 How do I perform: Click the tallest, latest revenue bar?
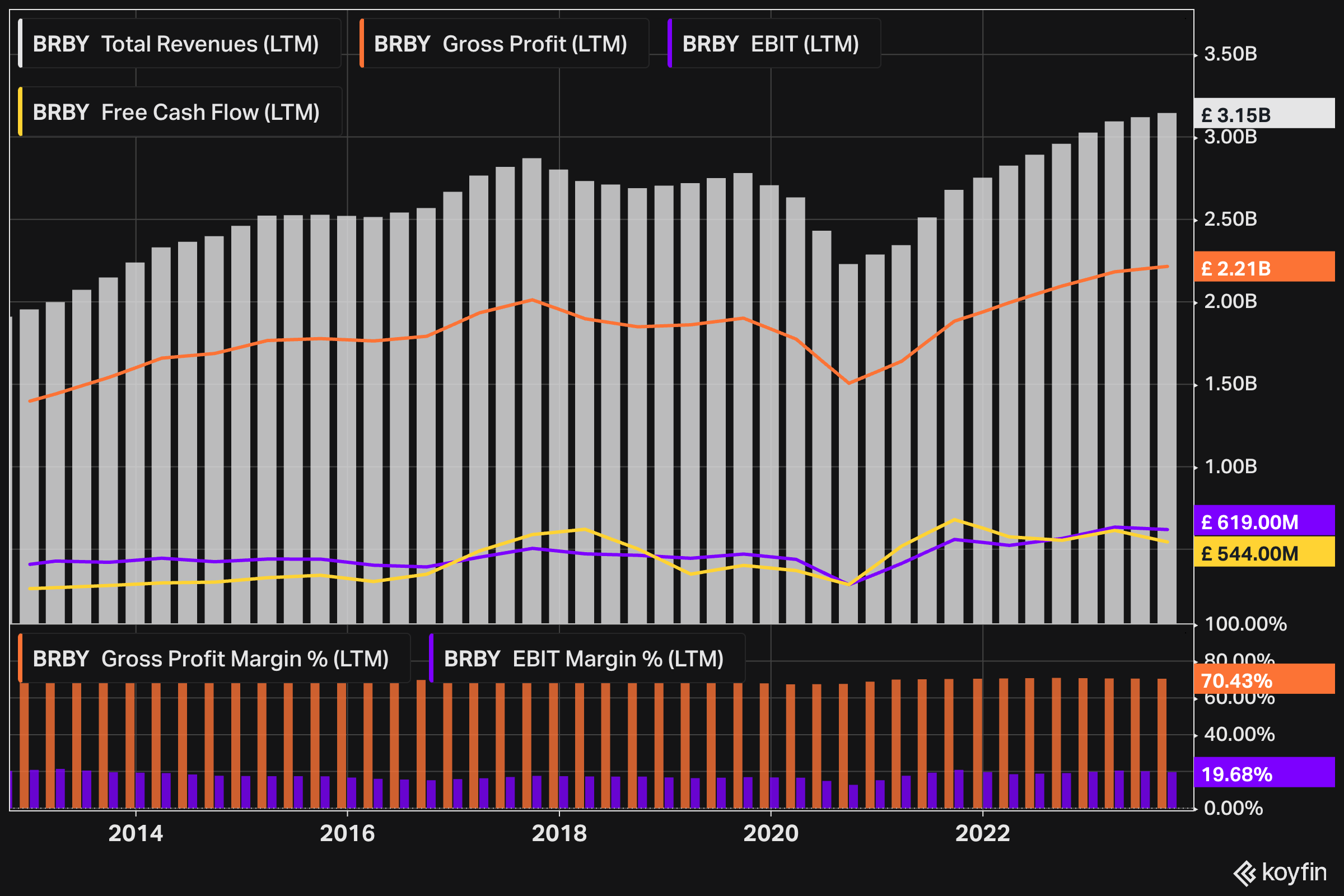tap(1167, 368)
